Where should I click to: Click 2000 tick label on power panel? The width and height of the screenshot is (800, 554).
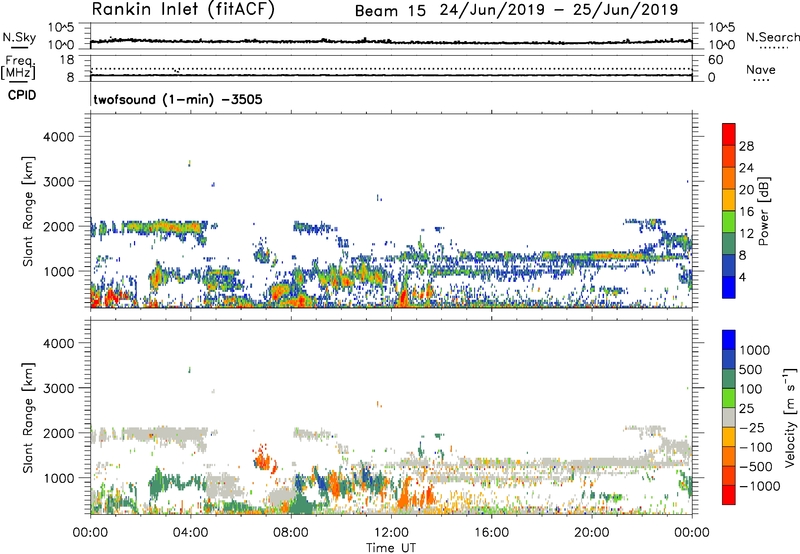coord(58,226)
